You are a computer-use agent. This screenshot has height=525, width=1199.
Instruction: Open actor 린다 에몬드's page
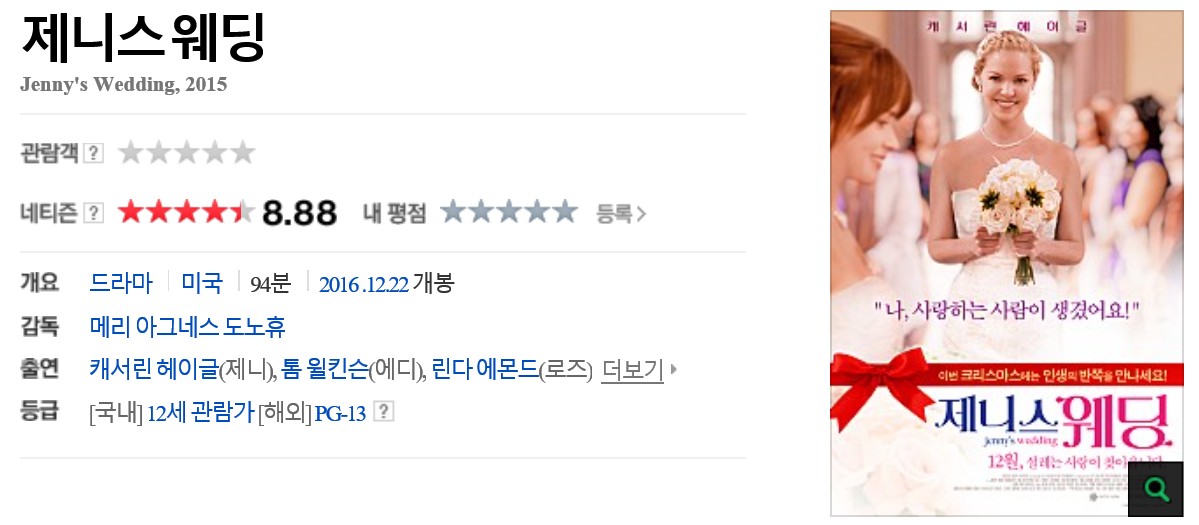[485, 370]
